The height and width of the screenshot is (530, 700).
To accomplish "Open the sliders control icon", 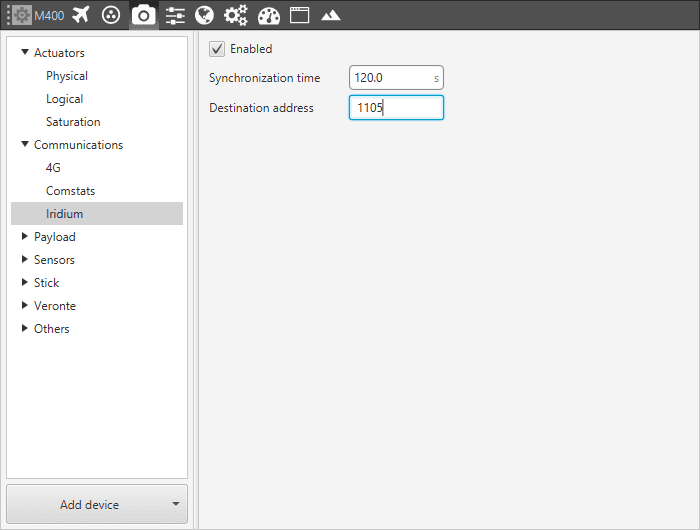I will tap(175, 16).
